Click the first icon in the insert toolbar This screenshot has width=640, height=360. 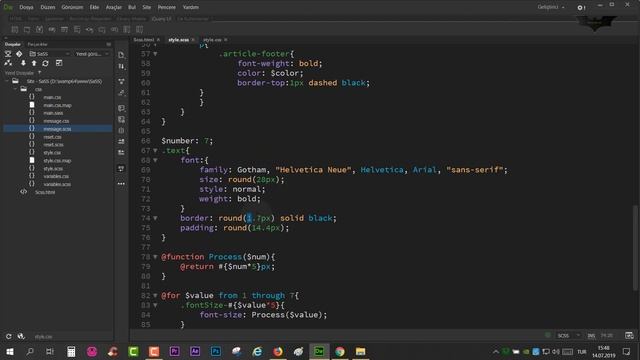point(15,29)
